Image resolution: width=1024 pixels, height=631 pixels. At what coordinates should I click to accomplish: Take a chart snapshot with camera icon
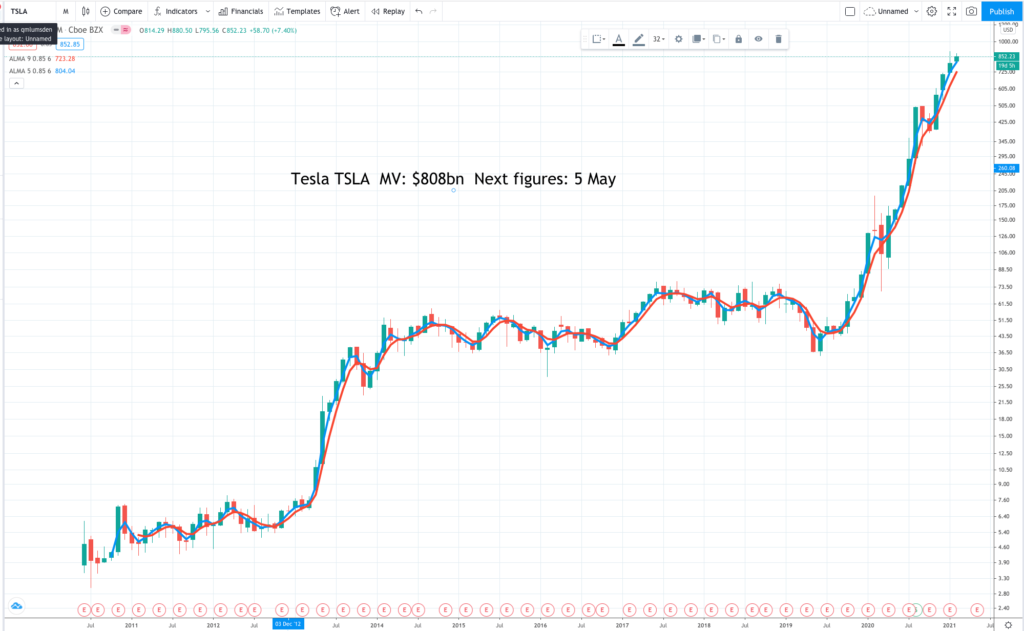(972, 11)
